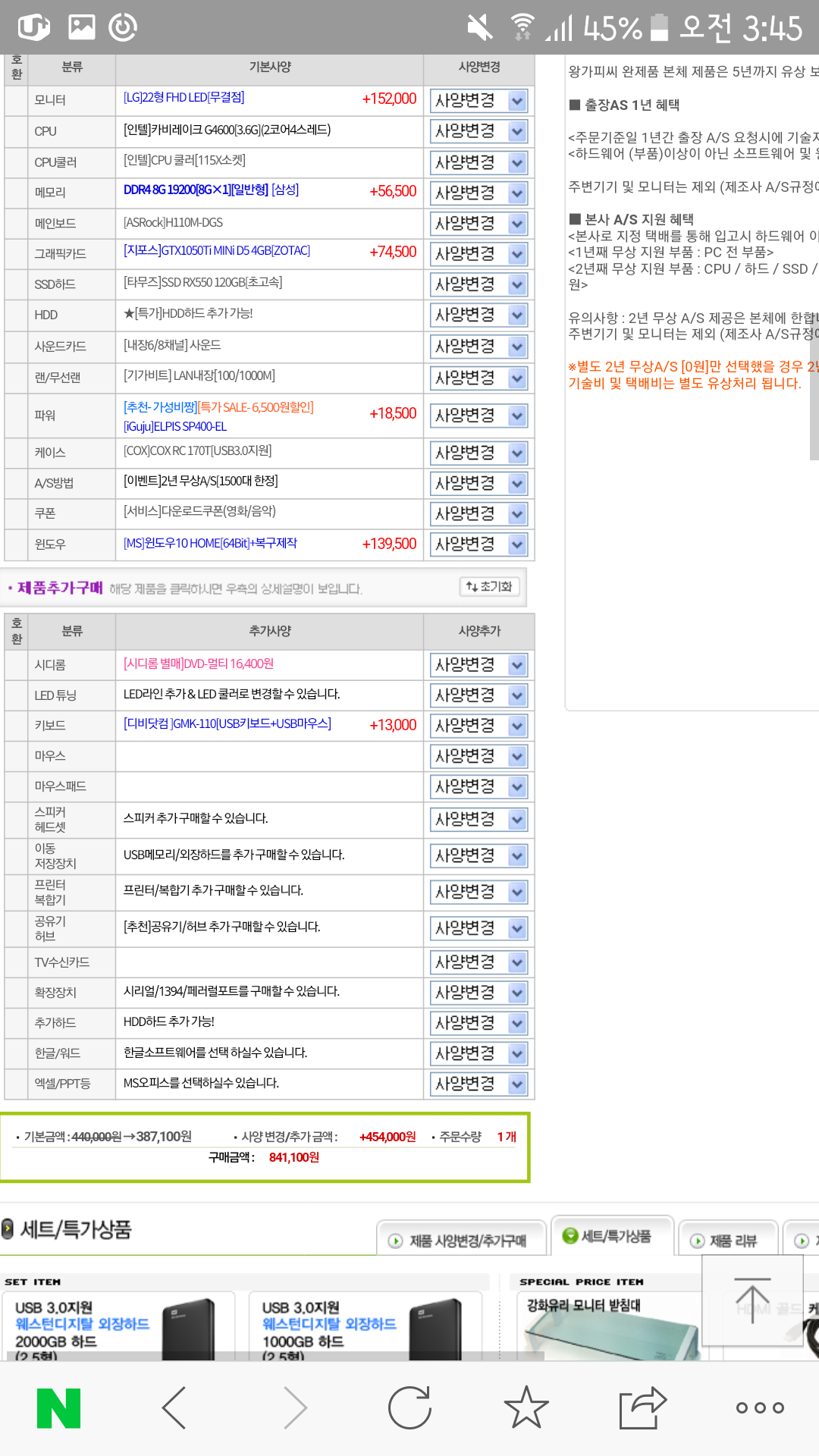The width and height of the screenshot is (819, 1456).
Task: Open the share icon in the bottom bar
Action: point(642,1408)
